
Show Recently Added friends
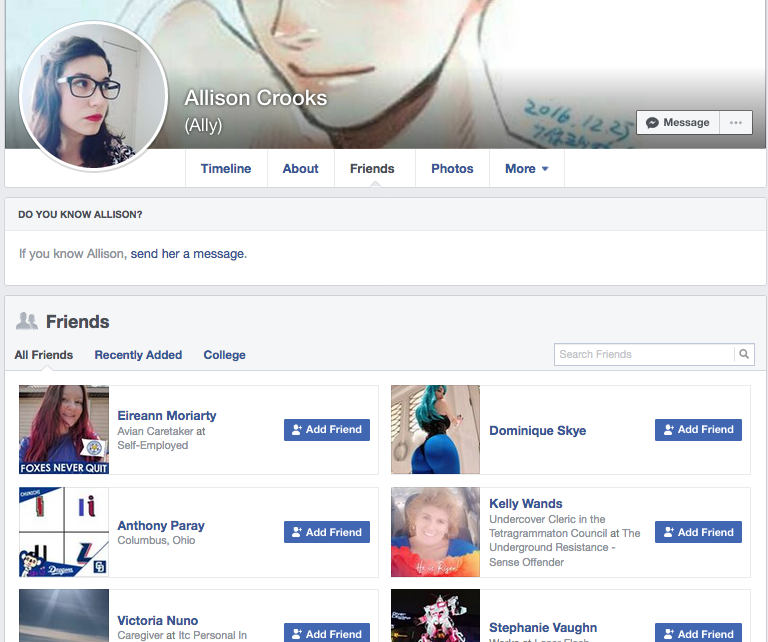tap(138, 355)
